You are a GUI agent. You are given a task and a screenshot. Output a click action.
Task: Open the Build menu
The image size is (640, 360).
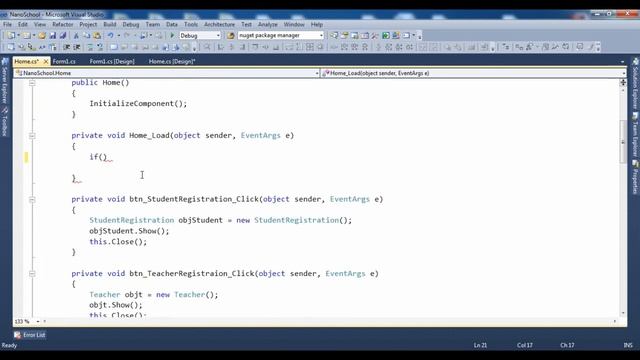click(109, 24)
